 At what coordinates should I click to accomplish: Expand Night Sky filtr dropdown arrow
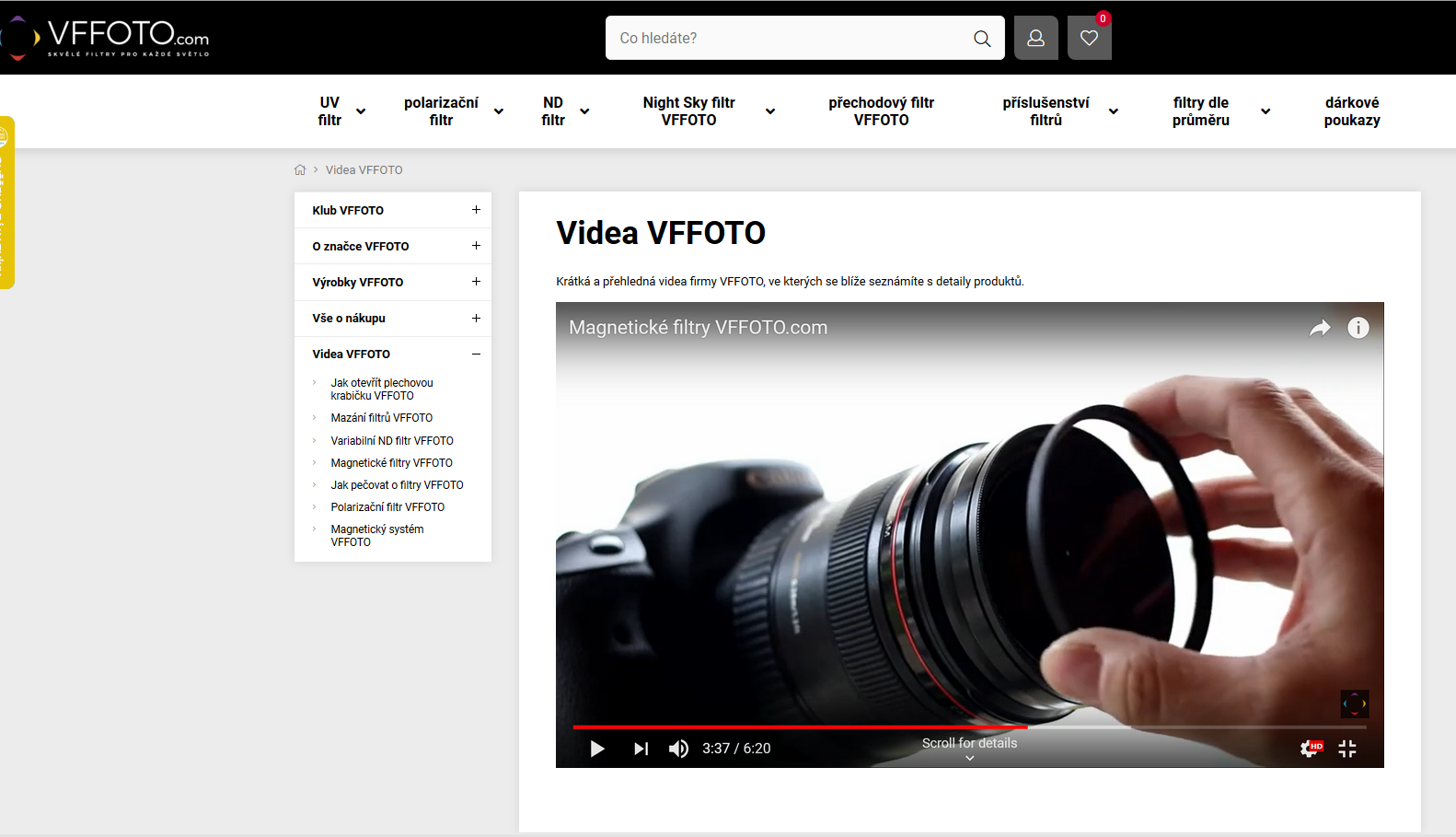(770, 111)
